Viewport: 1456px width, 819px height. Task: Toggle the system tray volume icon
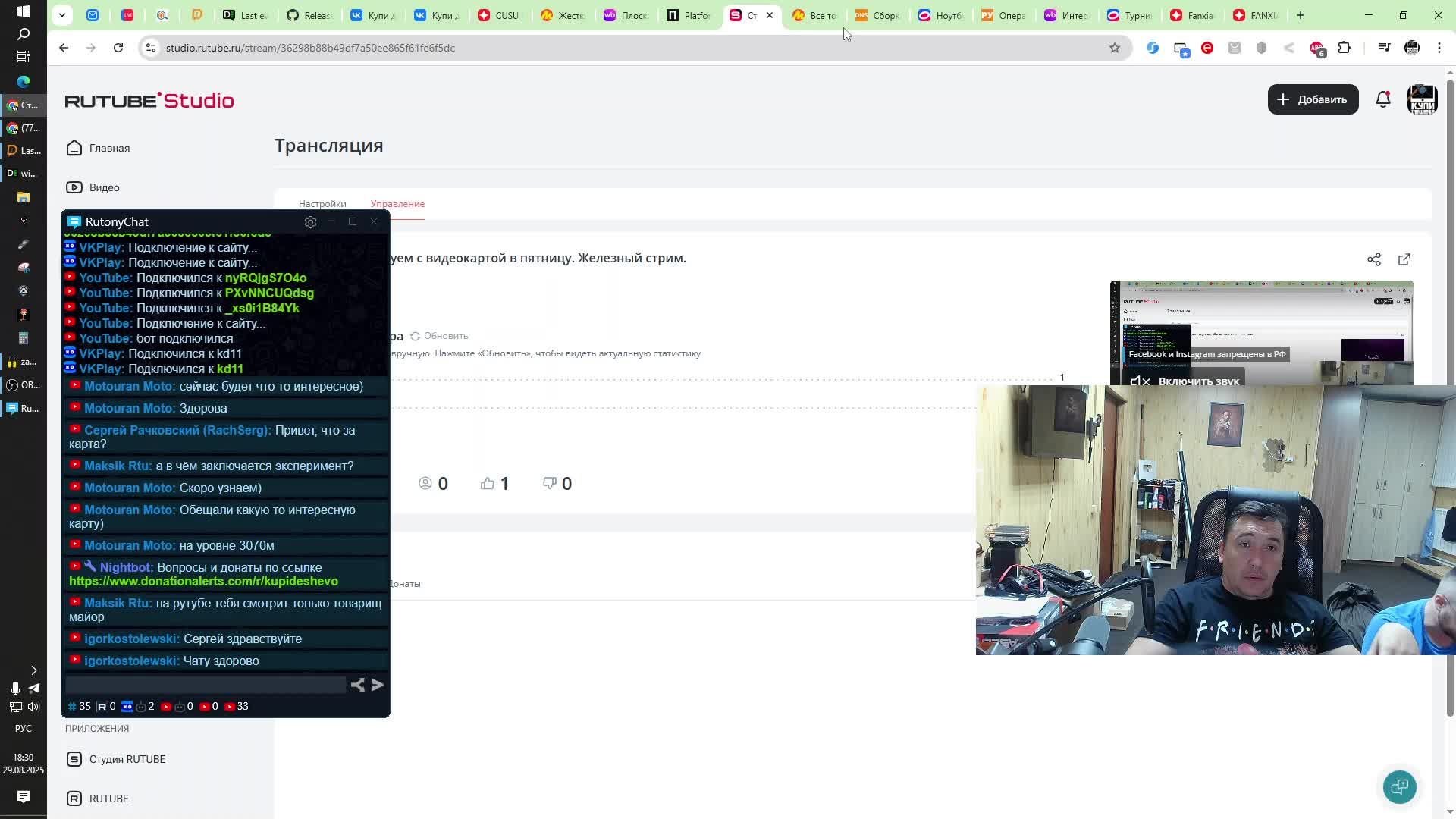coord(33,707)
